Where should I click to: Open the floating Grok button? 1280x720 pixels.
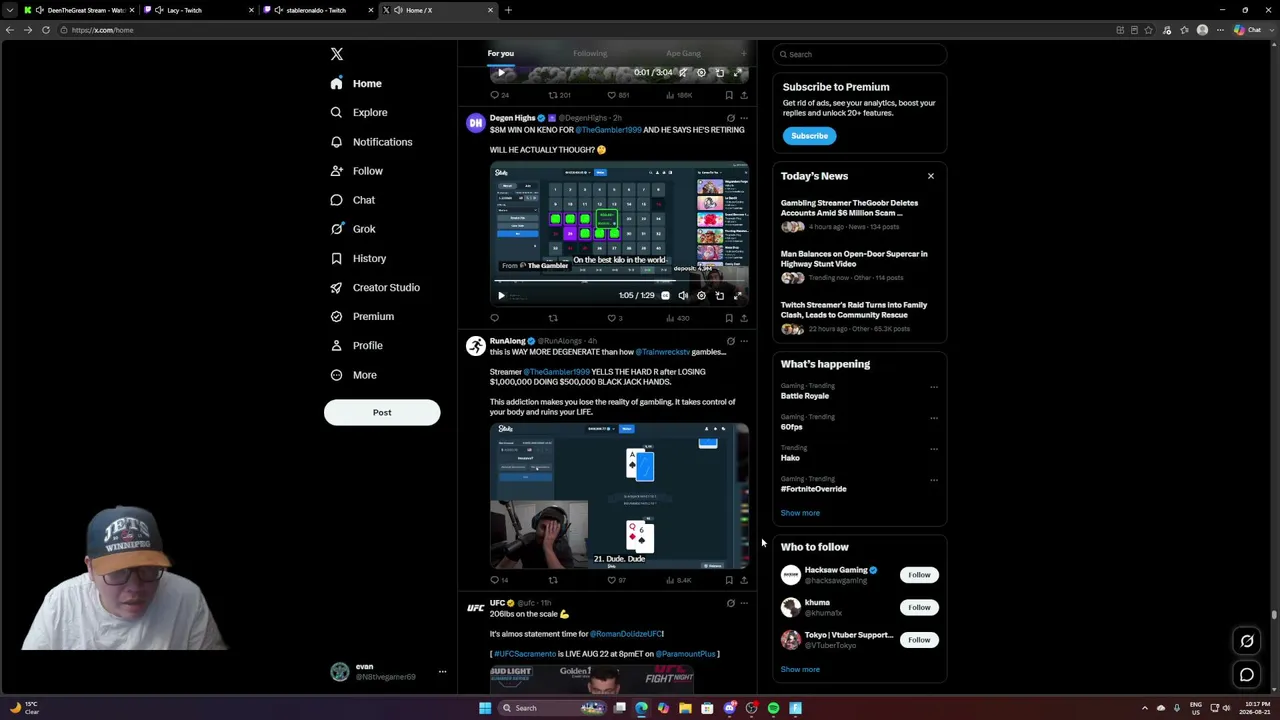tap(1247, 641)
